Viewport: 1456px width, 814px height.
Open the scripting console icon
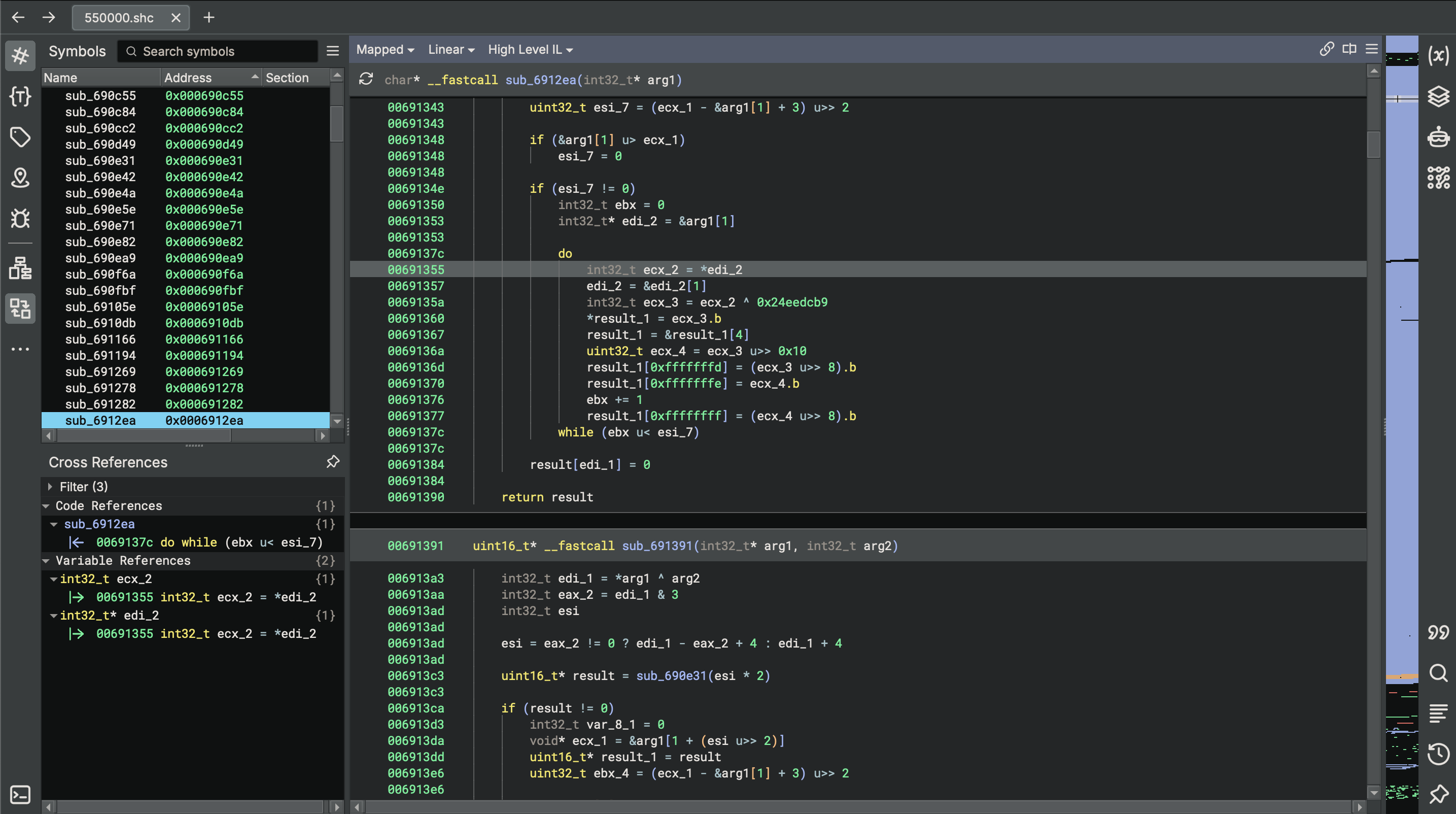(x=20, y=794)
